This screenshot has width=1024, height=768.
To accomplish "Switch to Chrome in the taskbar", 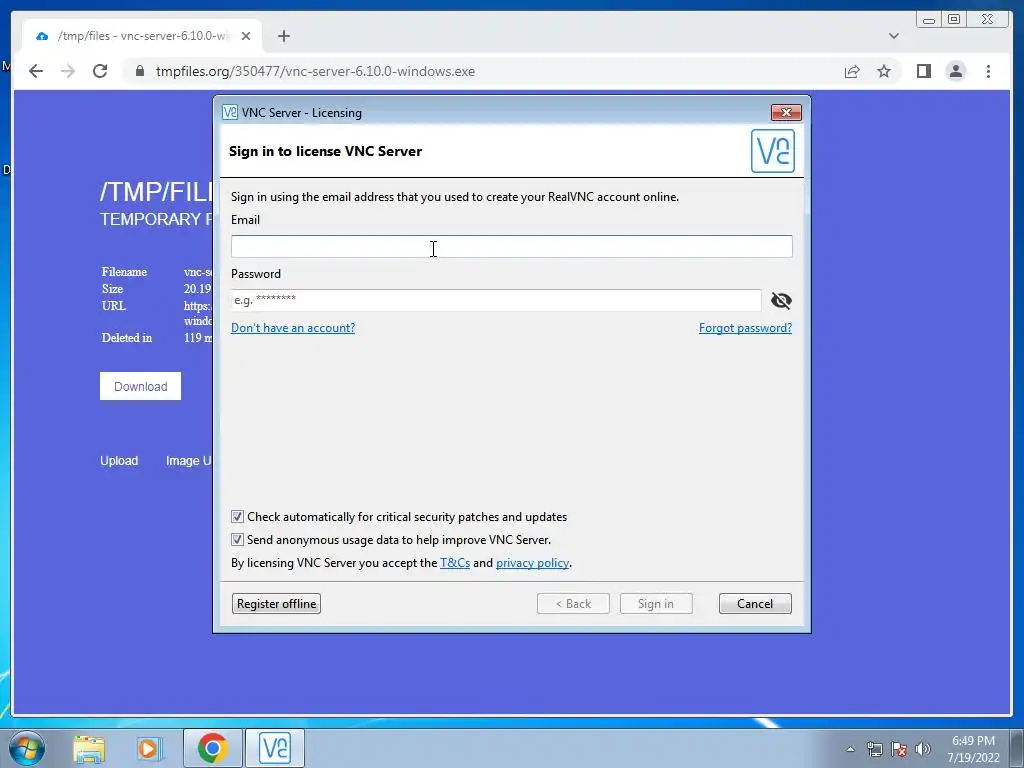I will coord(212,748).
